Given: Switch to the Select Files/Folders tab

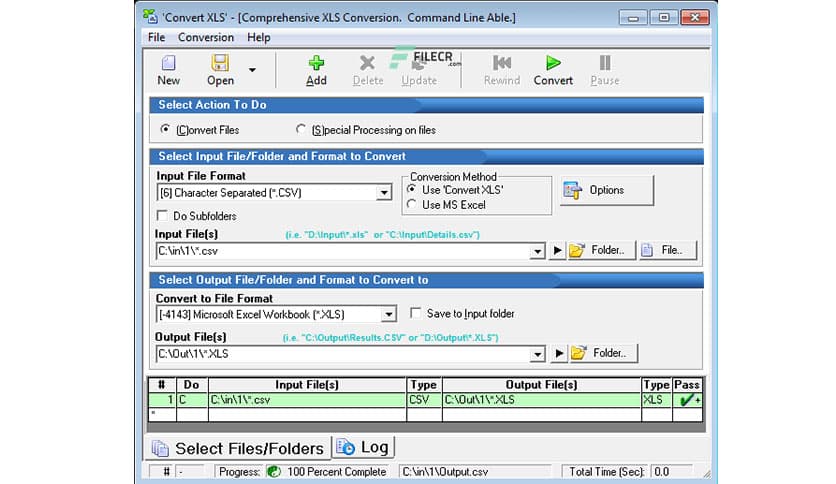Looking at the screenshot, I should click(238, 448).
